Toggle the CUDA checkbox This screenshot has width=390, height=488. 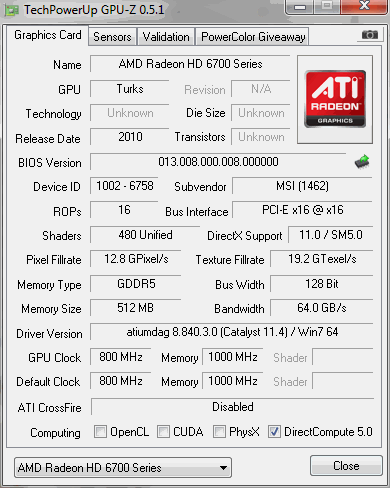(163, 432)
